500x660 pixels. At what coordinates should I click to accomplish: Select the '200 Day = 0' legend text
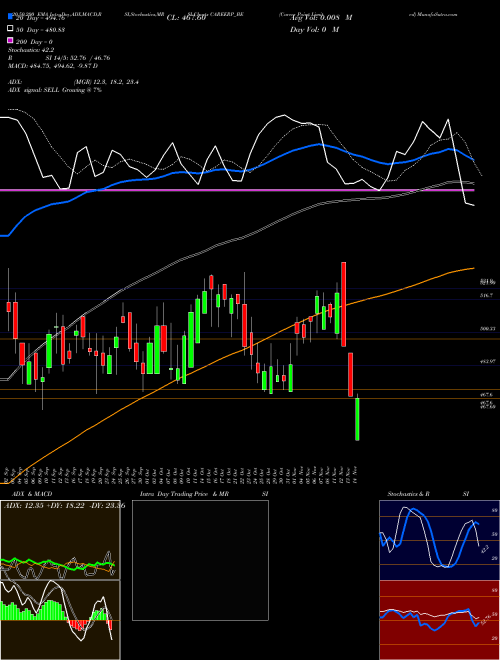[x=35, y=42]
